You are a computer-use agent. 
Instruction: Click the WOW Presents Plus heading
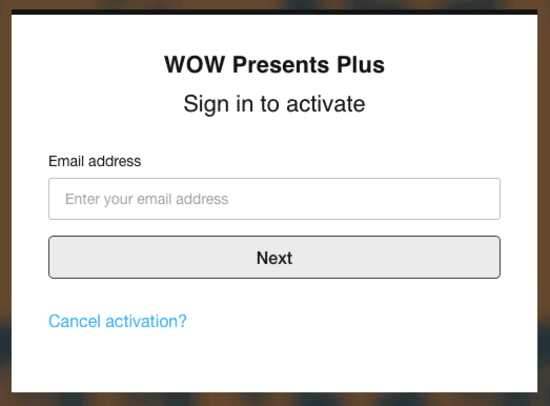[274, 65]
